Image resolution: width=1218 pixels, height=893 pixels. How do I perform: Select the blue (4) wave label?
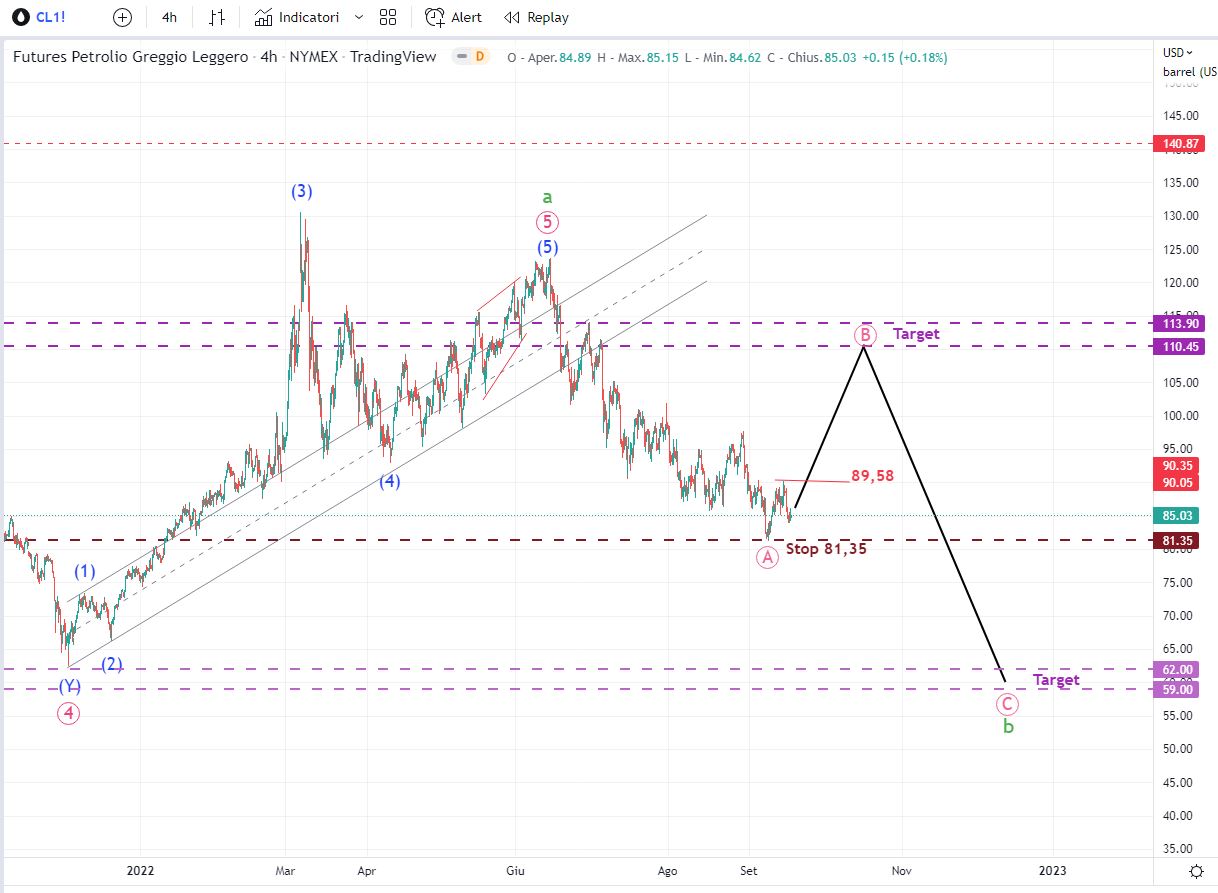pyautogui.click(x=390, y=481)
